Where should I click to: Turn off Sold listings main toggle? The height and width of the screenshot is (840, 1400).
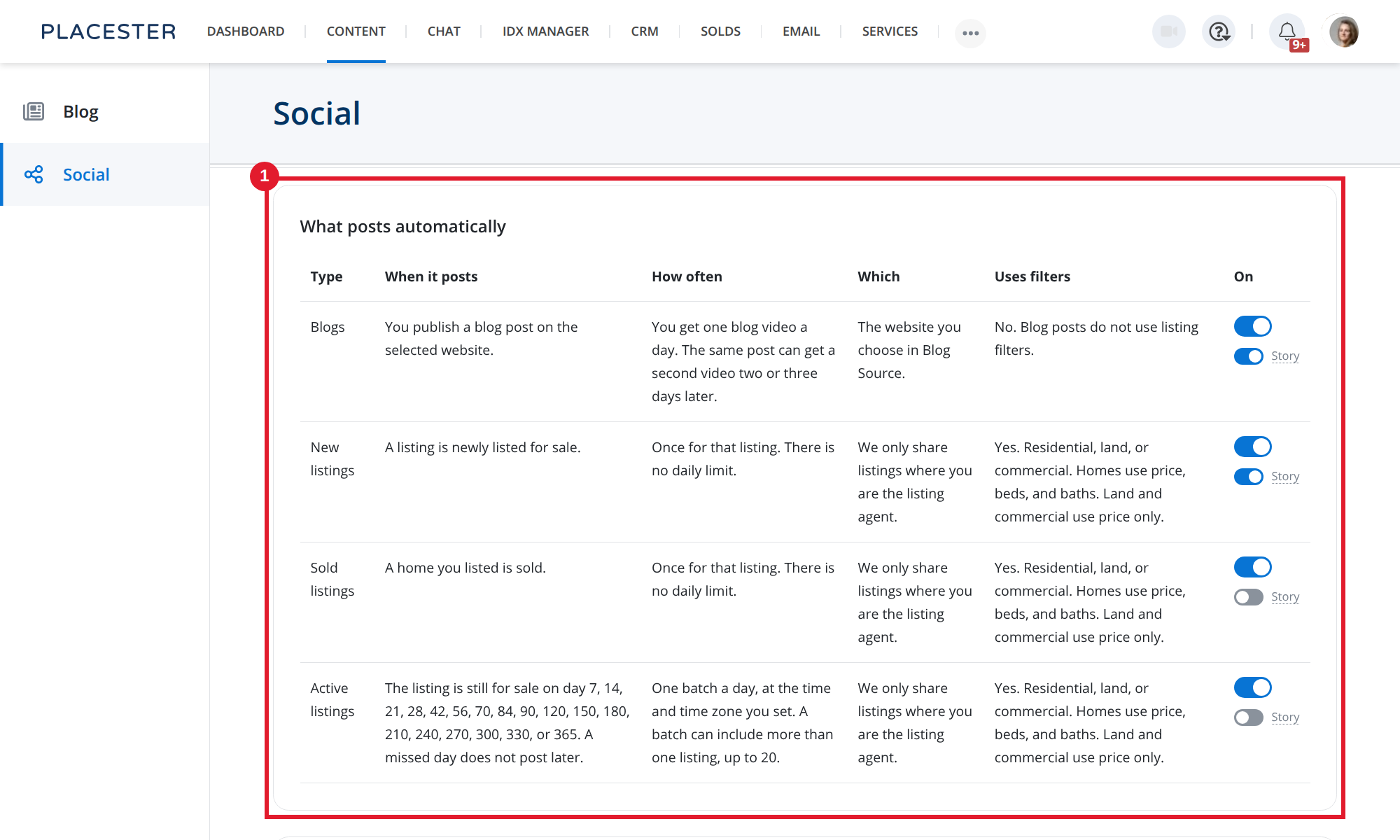click(x=1252, y=567)
